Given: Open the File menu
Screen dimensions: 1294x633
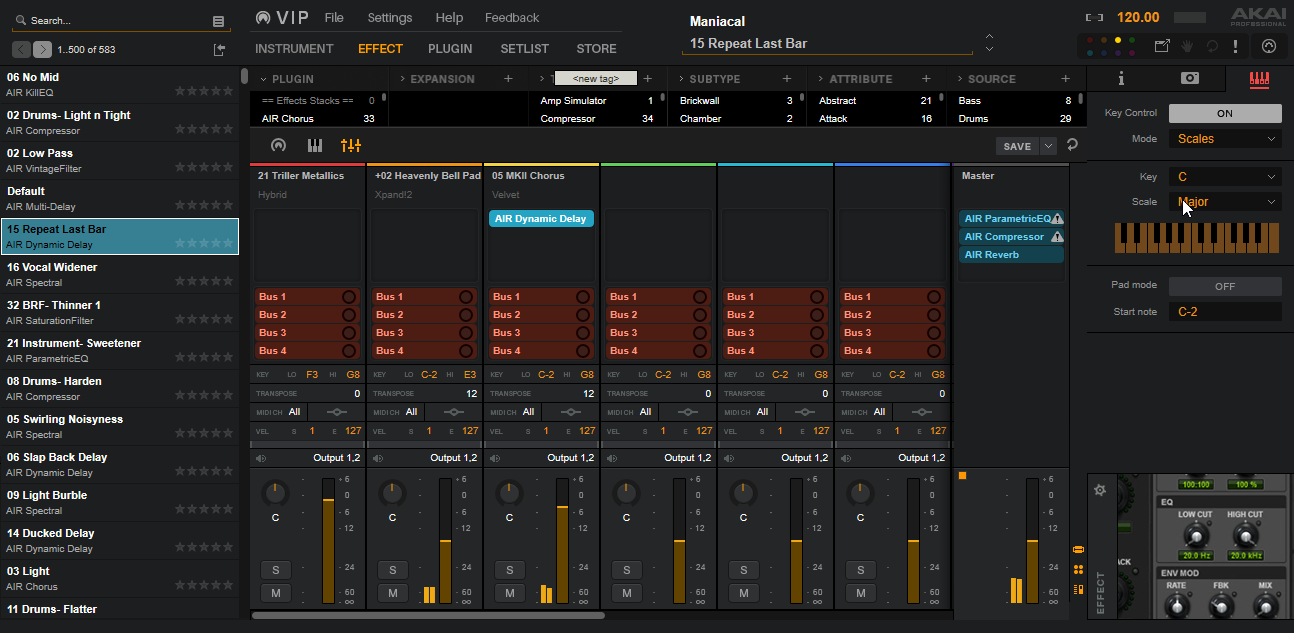Looking at the screenshot, I should pyautogui.click(x=334, y=18).
